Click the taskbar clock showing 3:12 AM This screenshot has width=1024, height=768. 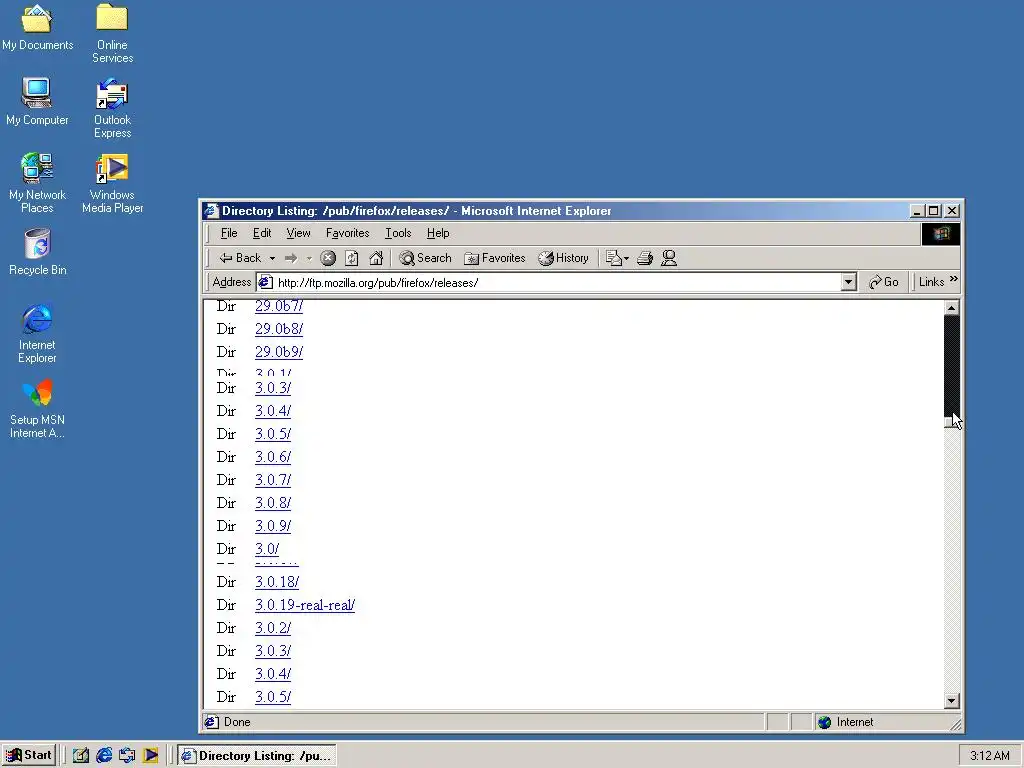pyautogui.click(x=989, y=756)
